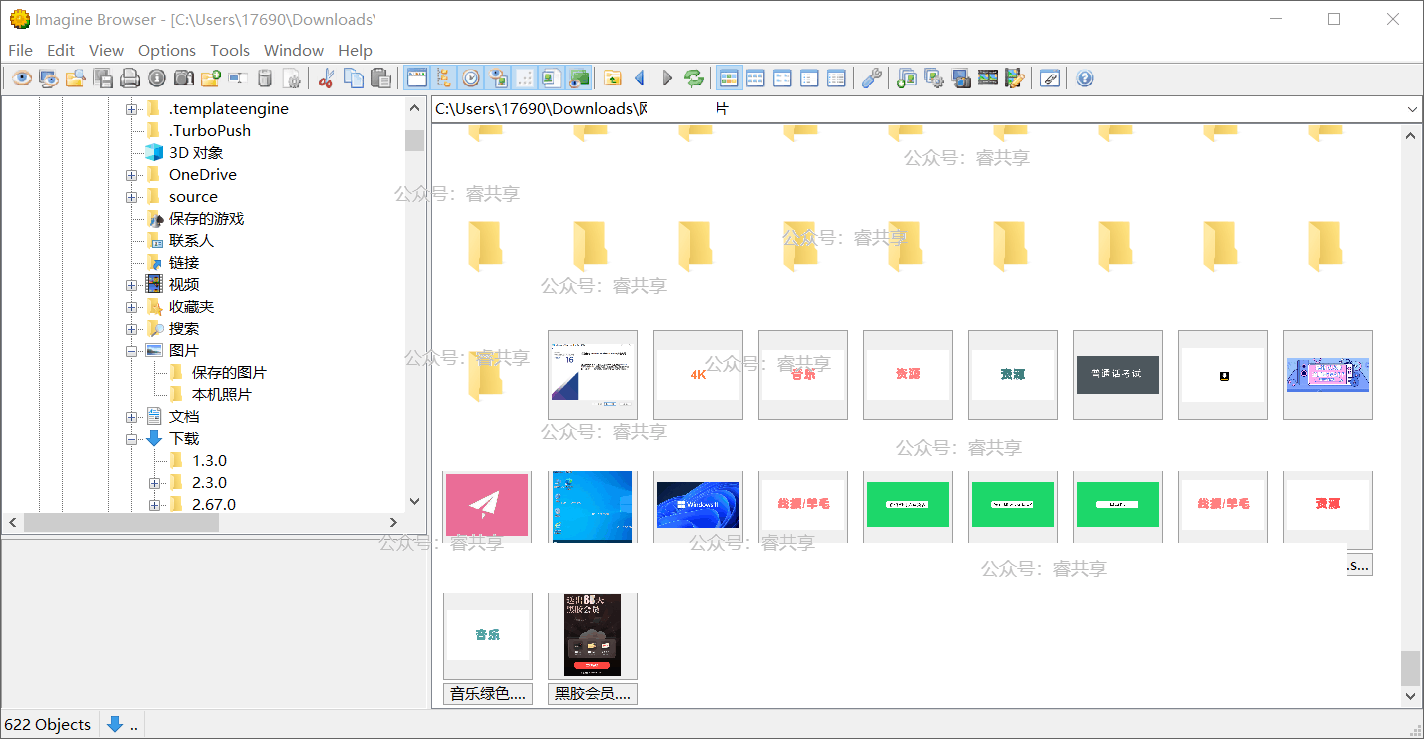Screen dimensions: 1424x739
Task: Toggle the Thumbnails view mode button
Action: click(x=729, y=78)
